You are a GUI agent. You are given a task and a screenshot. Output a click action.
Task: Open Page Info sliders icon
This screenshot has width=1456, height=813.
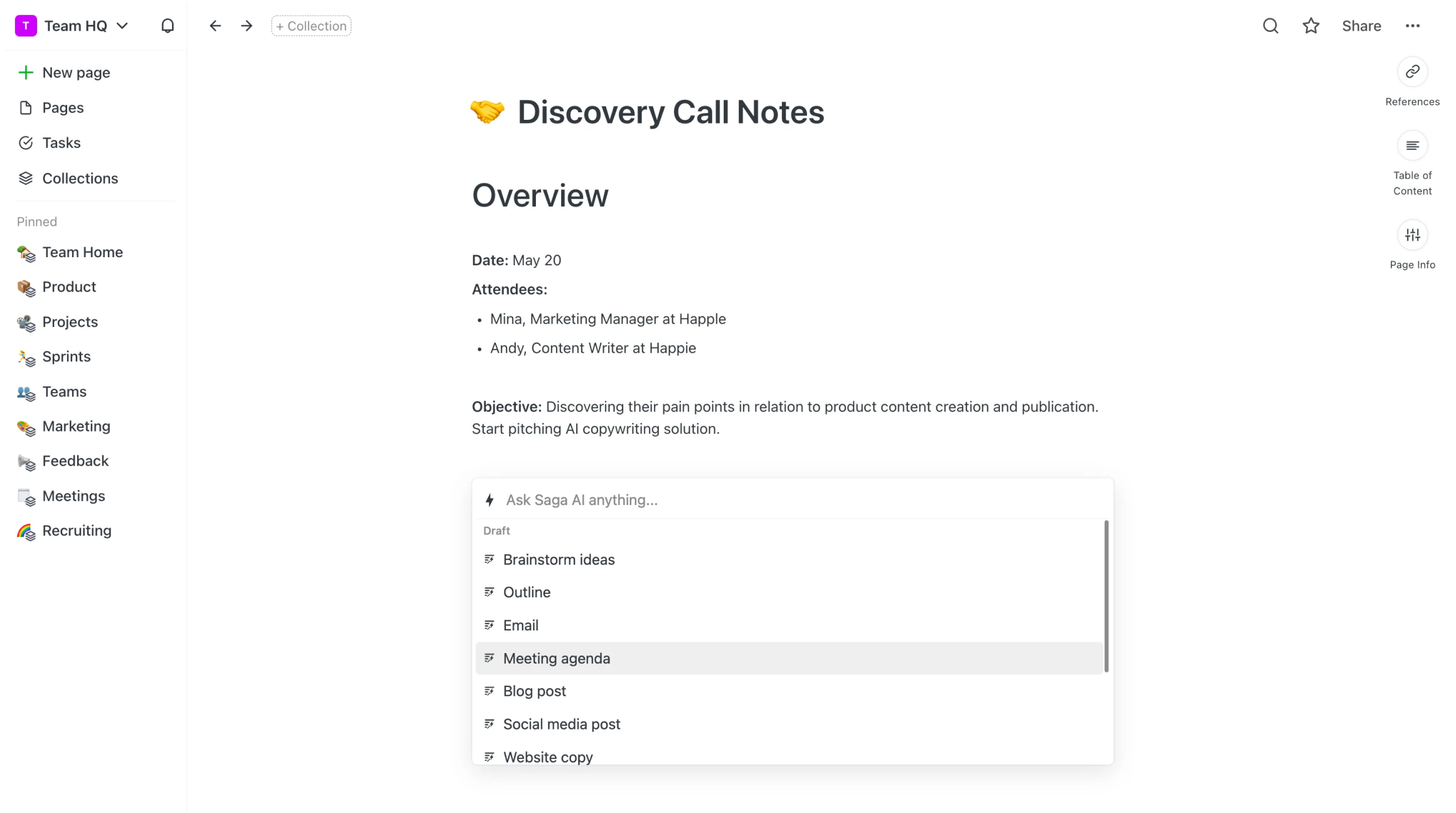click(x=1412, y=235)
